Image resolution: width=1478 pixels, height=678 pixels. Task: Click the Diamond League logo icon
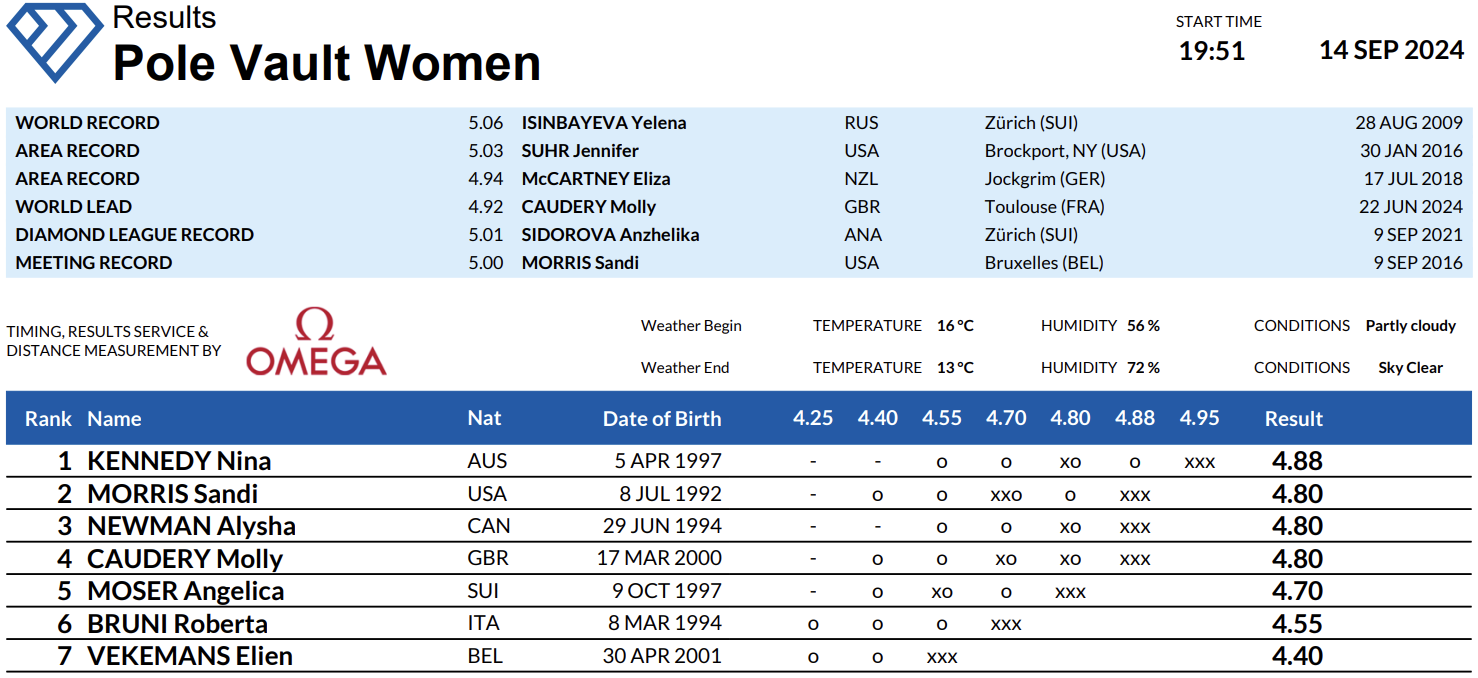[55, 42]
